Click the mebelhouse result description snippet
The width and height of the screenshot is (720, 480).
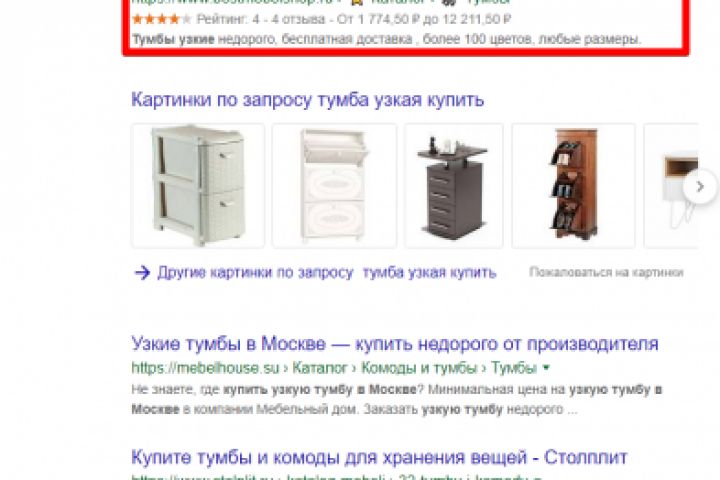pos(396,399)
